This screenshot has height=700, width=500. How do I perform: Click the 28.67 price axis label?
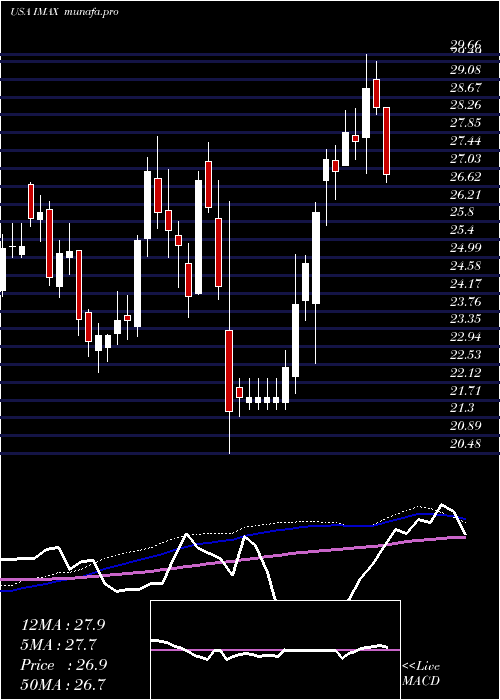466,88
